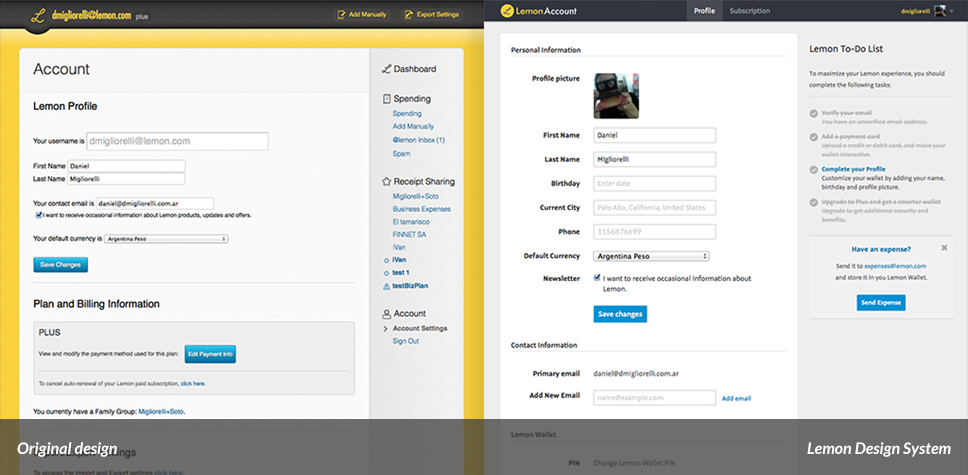Click the warning icon beside testBizPlan

[x=386, y=286]
